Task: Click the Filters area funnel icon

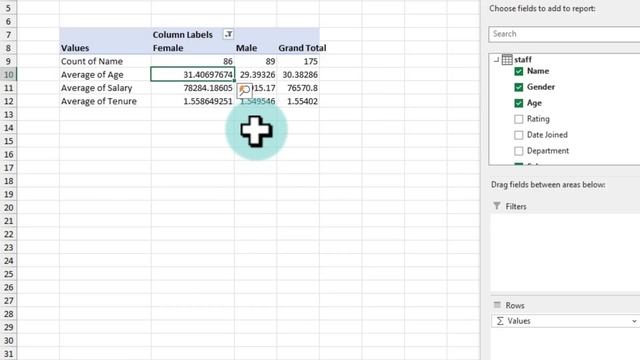Action: [x=497, y=206]
